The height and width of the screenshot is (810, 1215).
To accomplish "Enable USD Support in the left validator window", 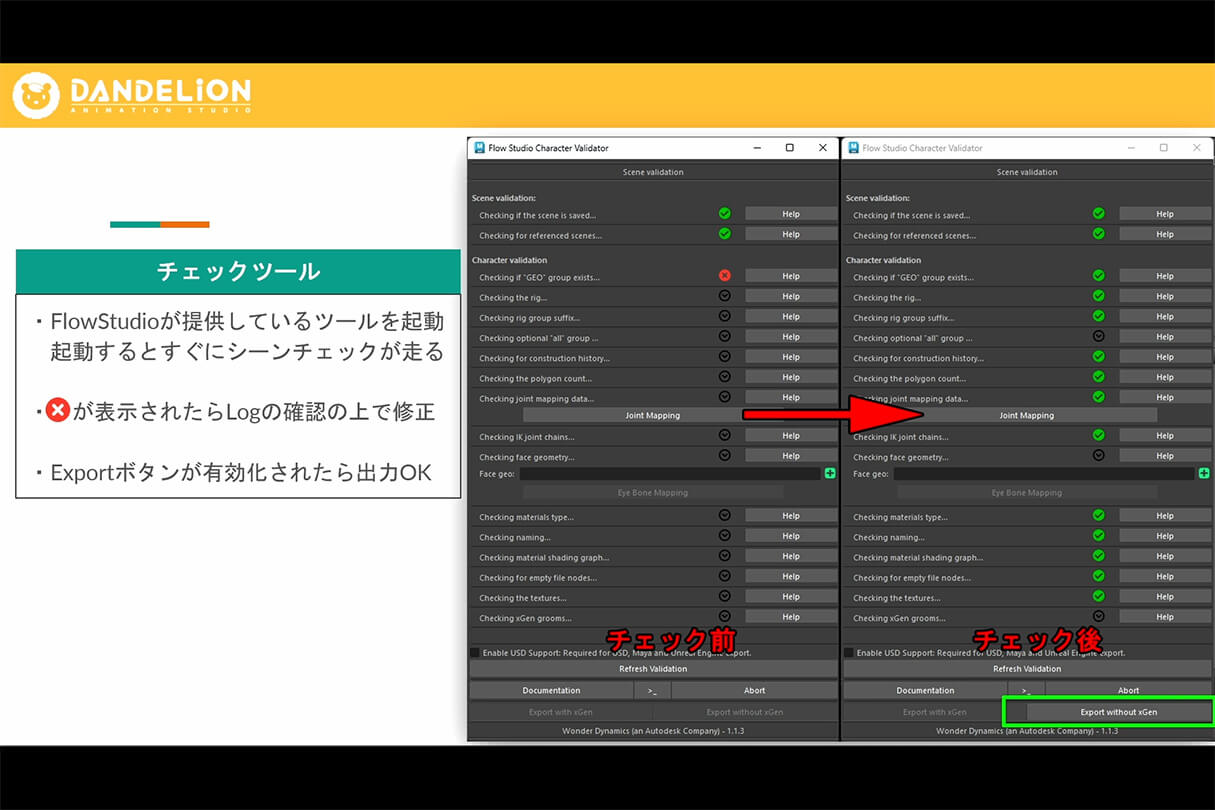I will [x=474, y=650].
